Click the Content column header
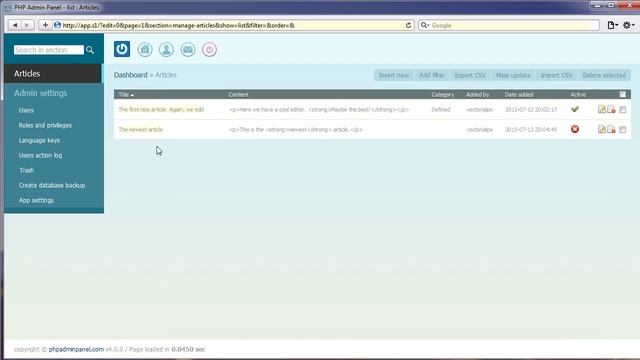Viewport: 640px width, 360px height. [x=238, y=94]
